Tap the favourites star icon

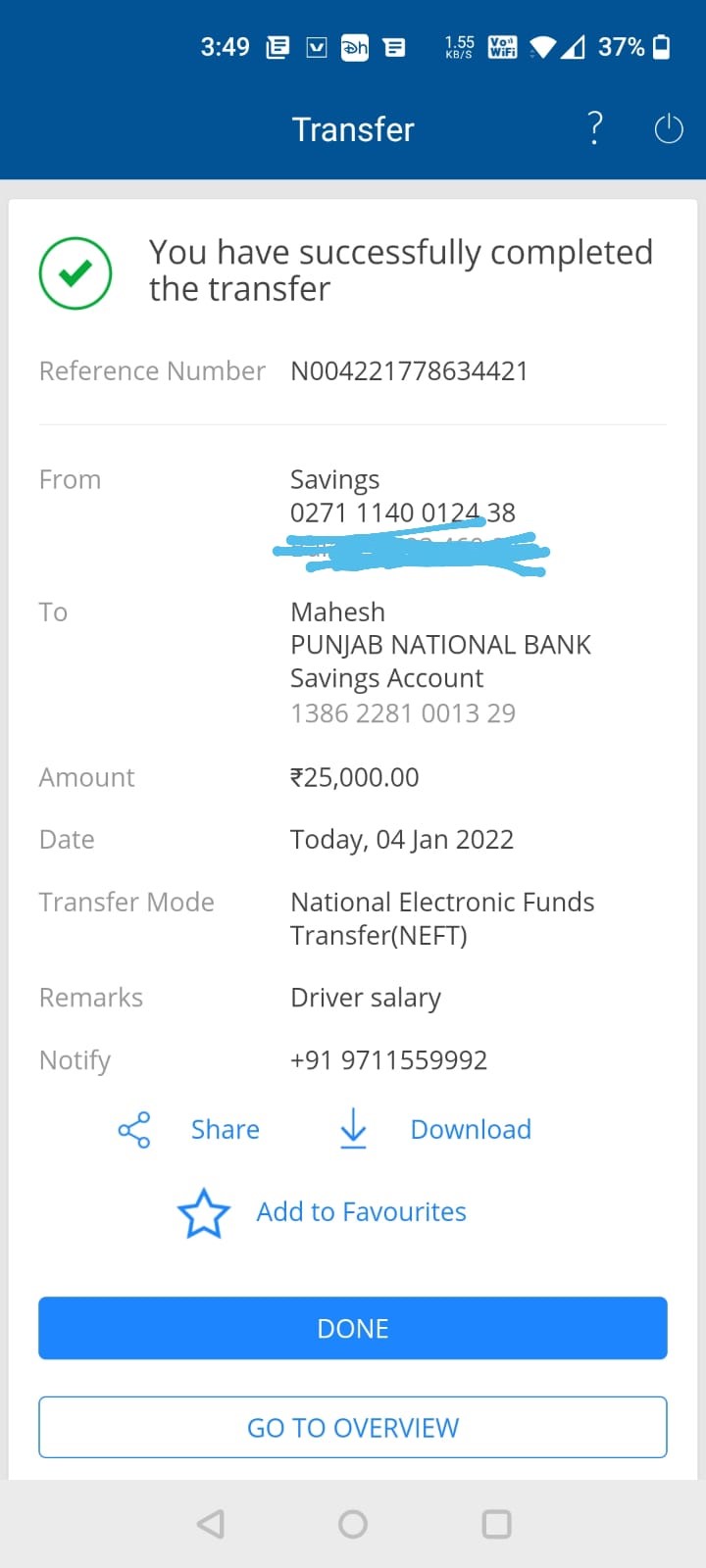coord(204,1213)
